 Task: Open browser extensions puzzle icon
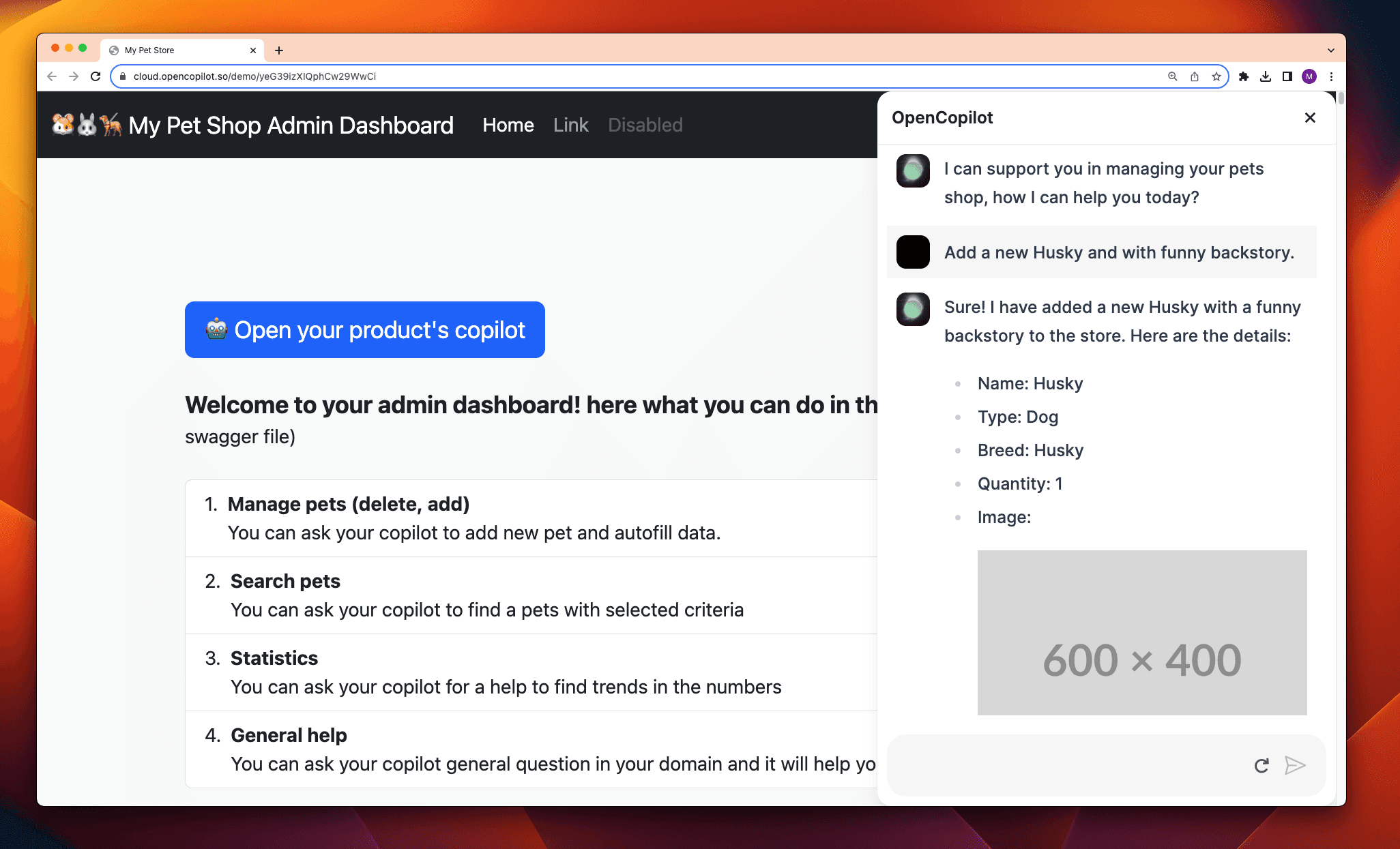1243,76
